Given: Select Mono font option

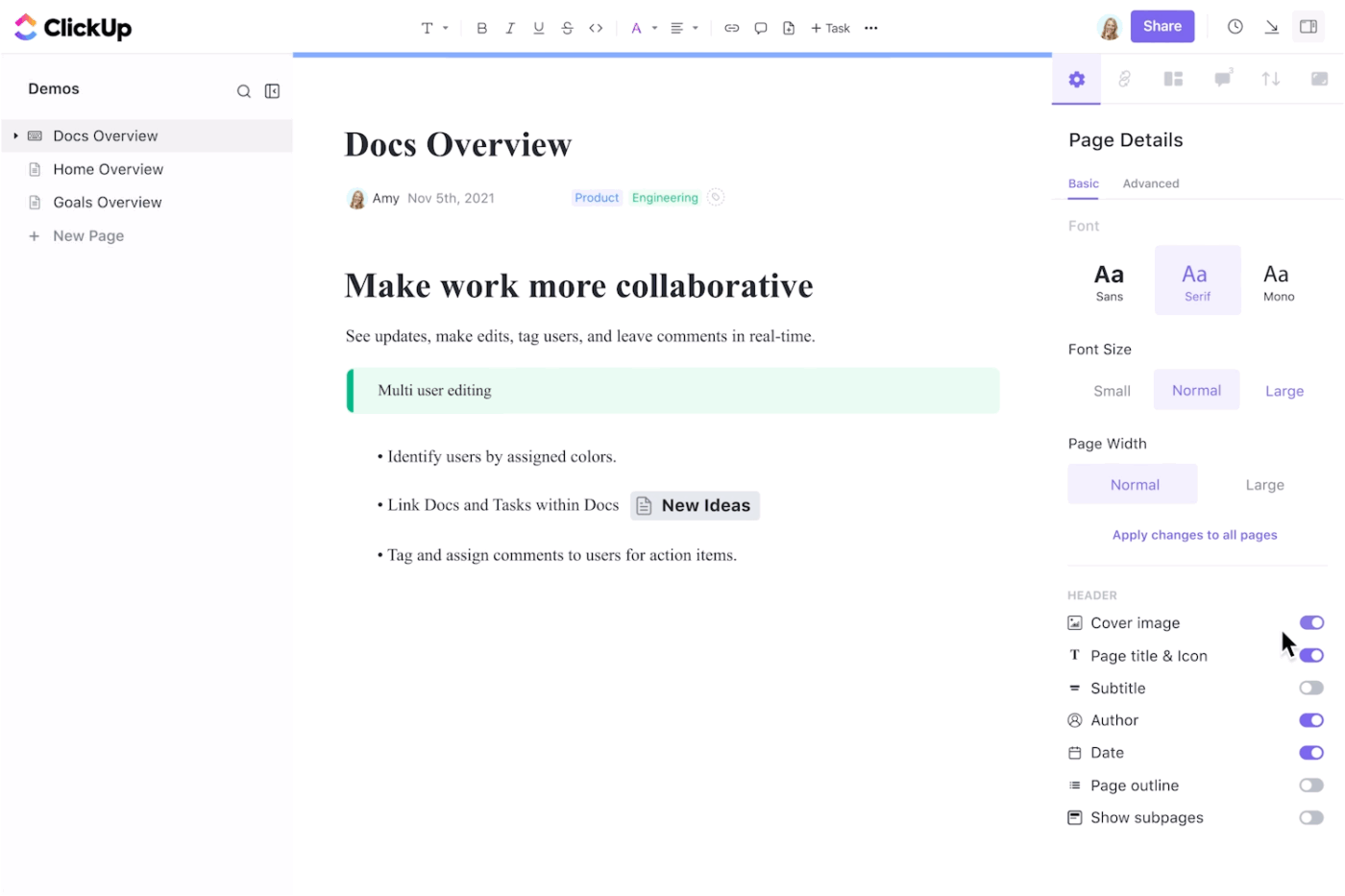Looking at the screenshot, I should coord(1279,280).
